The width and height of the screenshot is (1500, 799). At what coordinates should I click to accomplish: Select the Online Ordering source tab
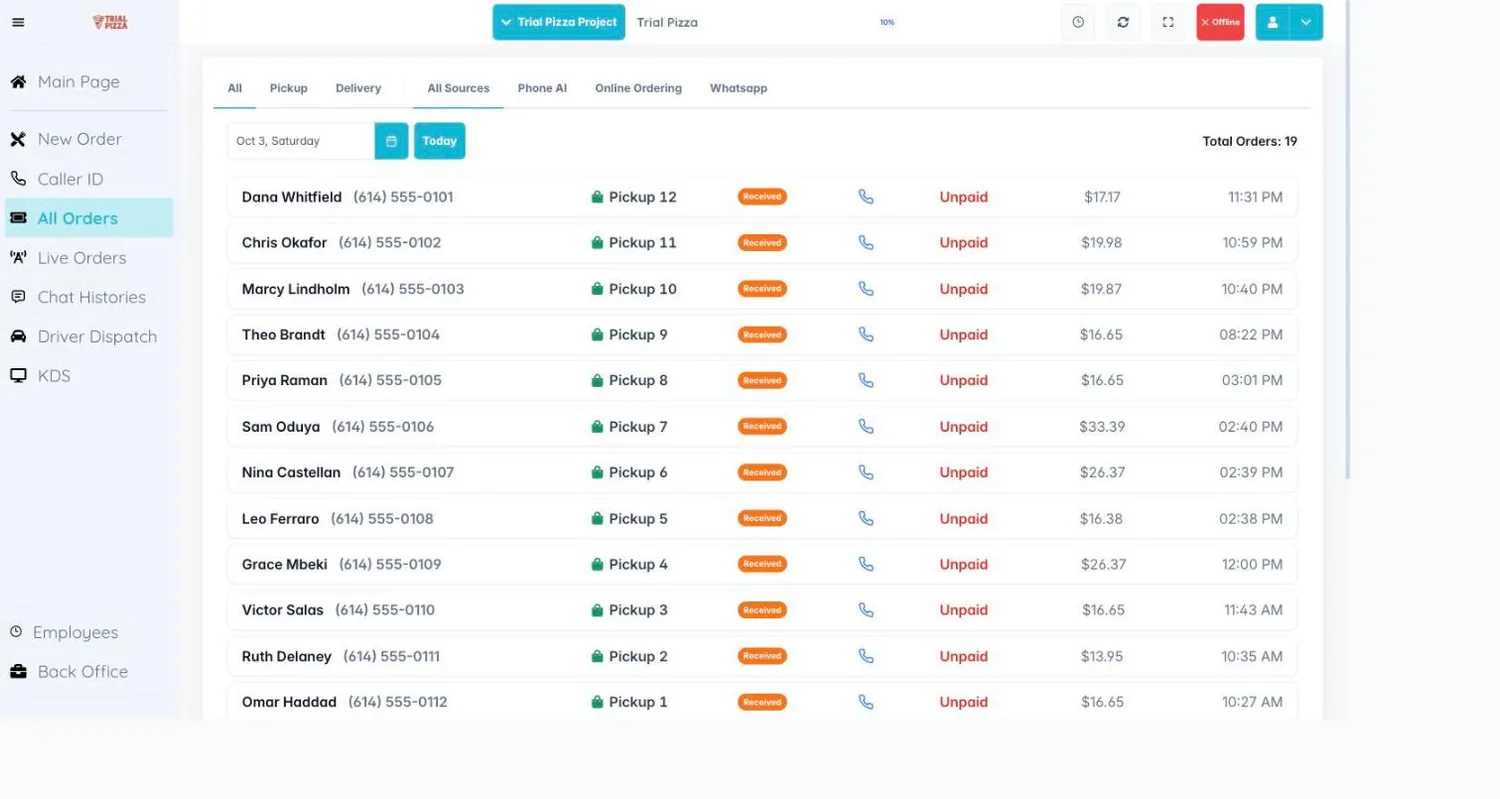(638, 88)
